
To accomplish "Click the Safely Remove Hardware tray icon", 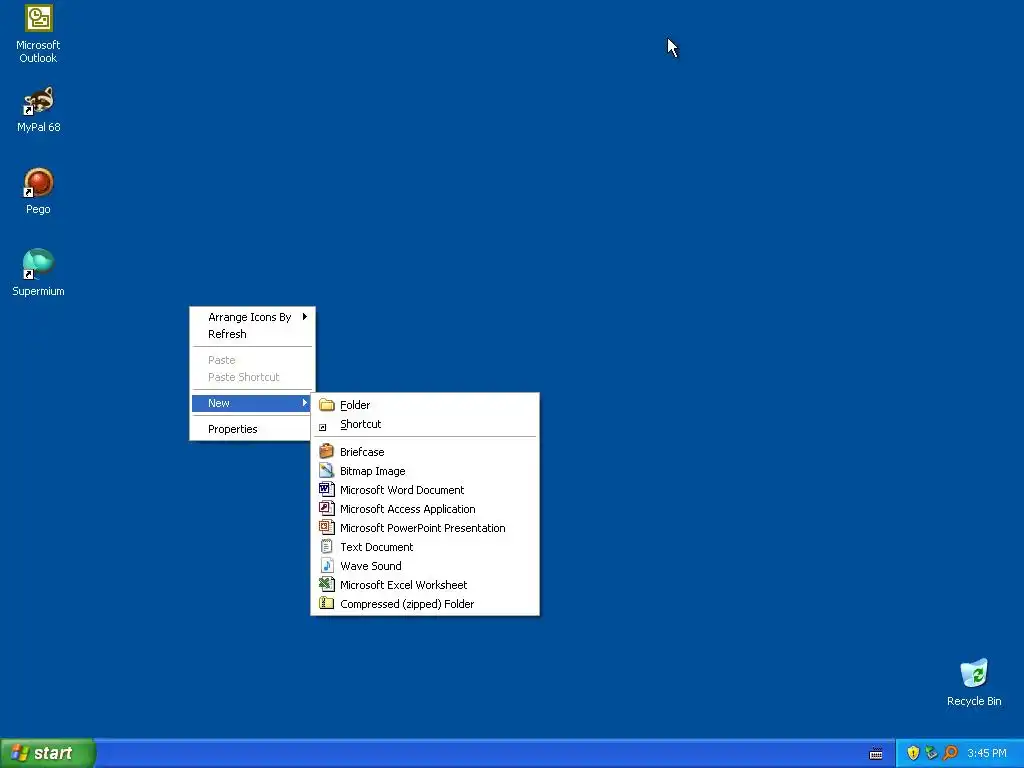I will tap(931, 753).
